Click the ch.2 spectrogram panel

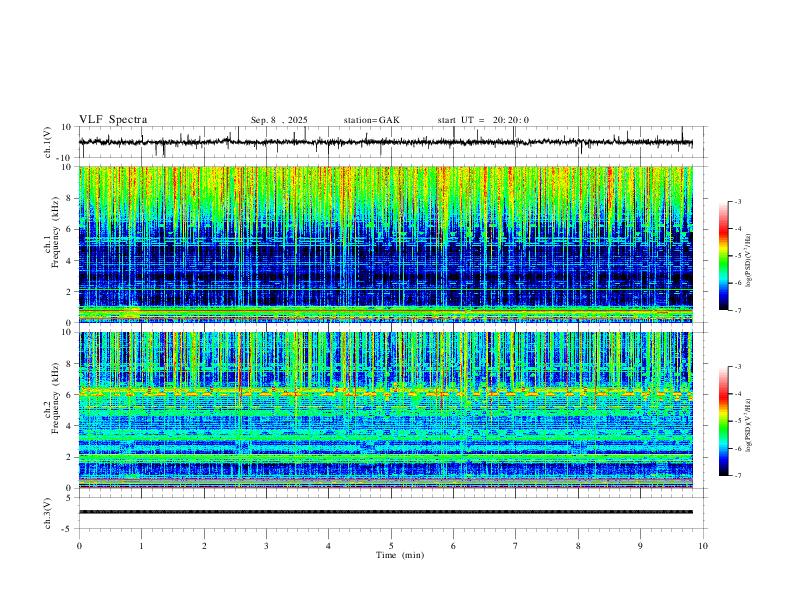point(385,410)
